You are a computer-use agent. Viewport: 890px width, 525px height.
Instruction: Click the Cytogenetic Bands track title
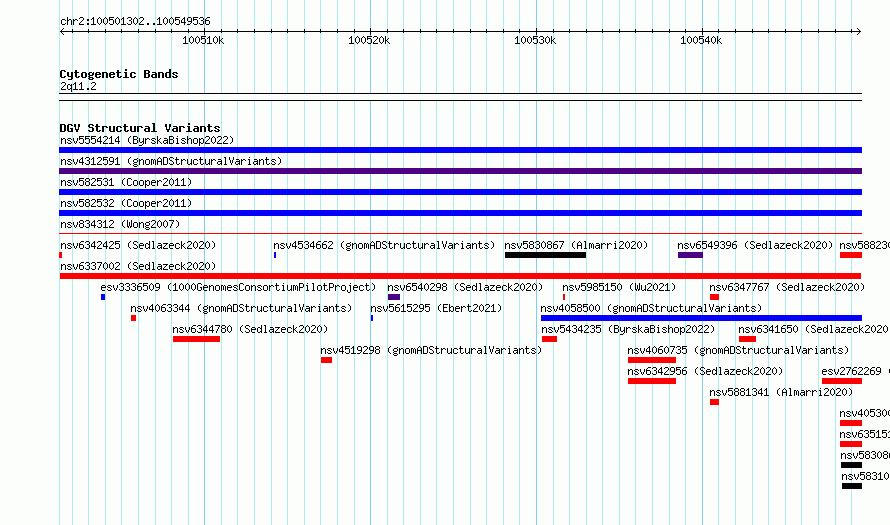click(119, 74)
